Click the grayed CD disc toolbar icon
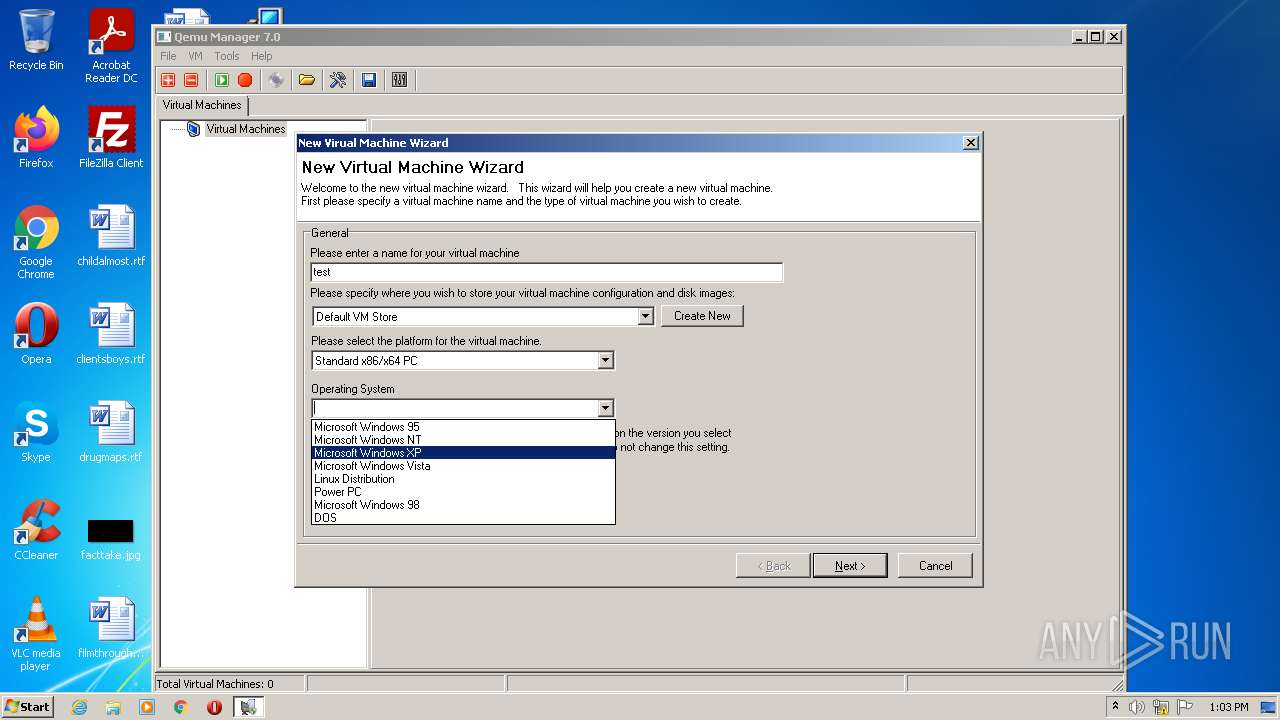The height and width of the screenshot is (720, 1280). [x=276, y=80]
